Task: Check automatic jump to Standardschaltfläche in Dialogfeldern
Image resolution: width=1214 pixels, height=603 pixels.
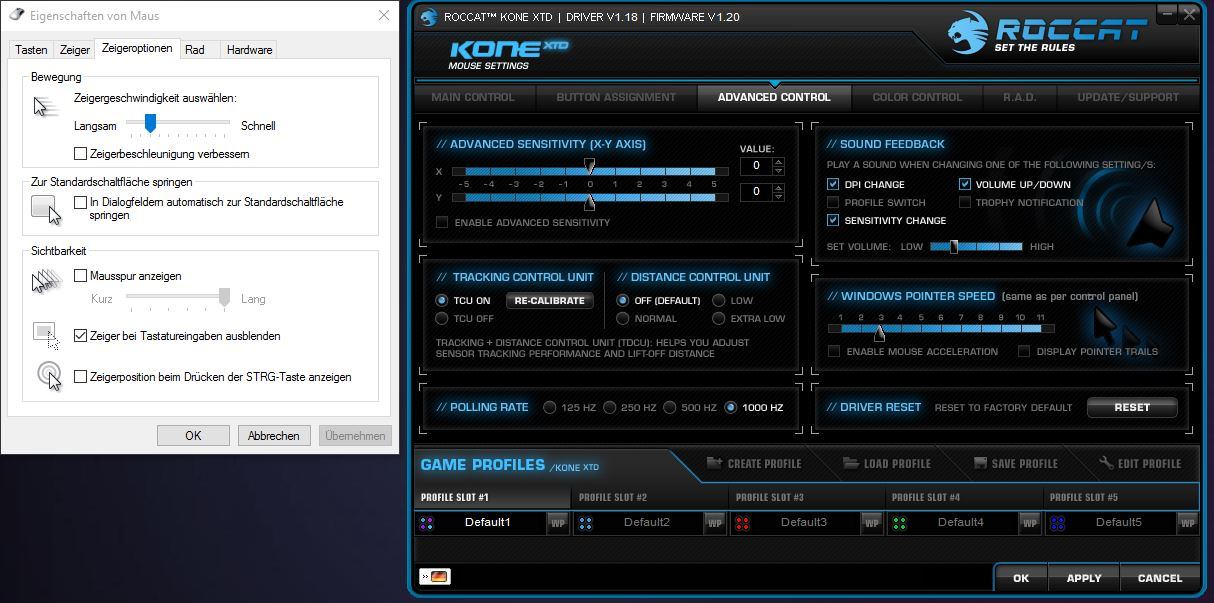Action: [81, 202]
